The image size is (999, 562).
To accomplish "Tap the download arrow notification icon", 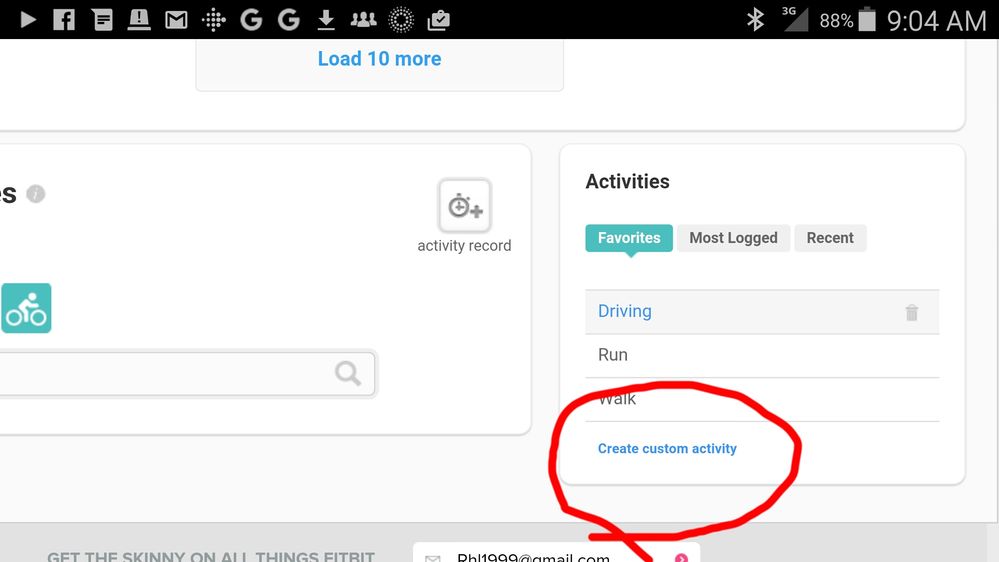I will pos(325,19).
